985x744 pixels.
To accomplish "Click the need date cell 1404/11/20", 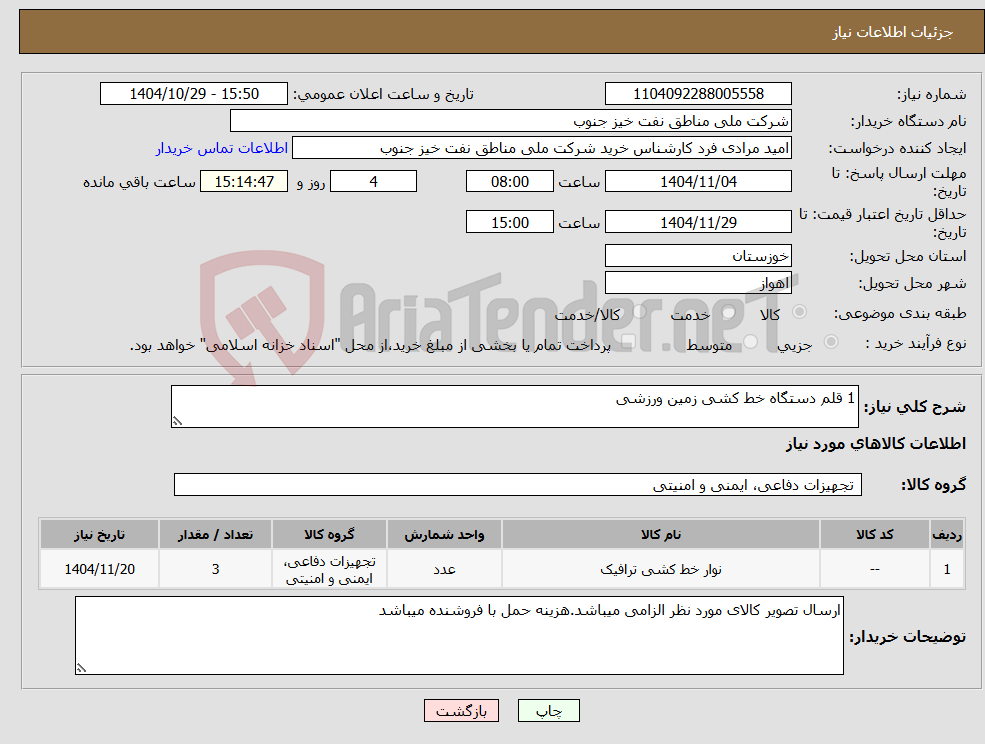I will (x=99, y=569).
